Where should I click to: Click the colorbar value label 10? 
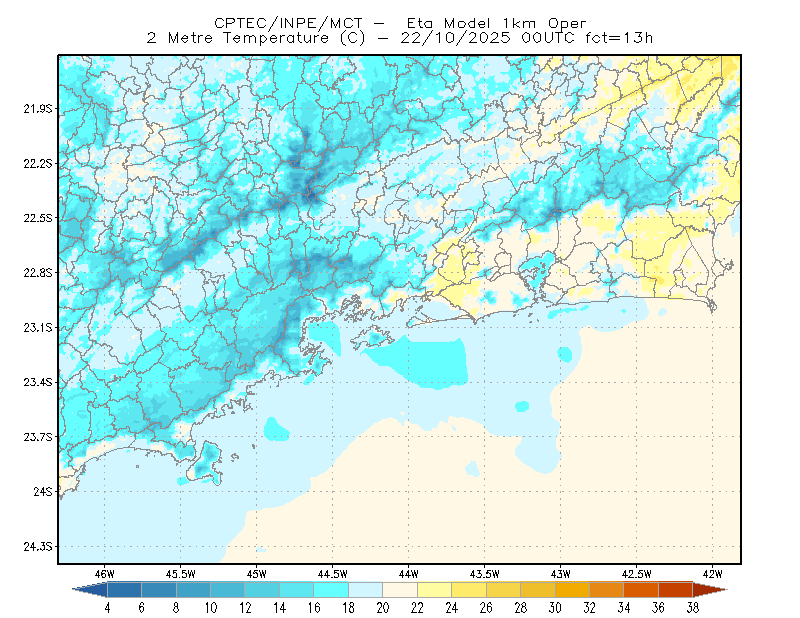[211, 608]
